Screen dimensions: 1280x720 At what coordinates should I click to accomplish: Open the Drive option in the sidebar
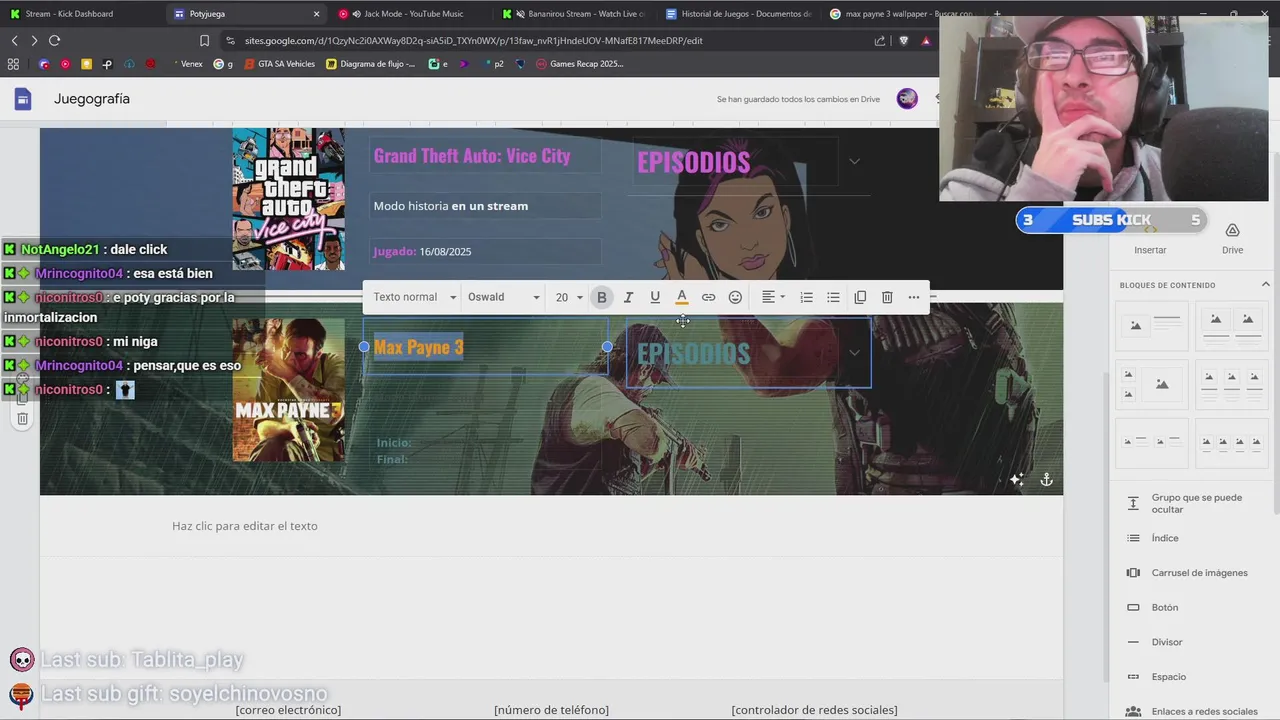coord(1232,240)
